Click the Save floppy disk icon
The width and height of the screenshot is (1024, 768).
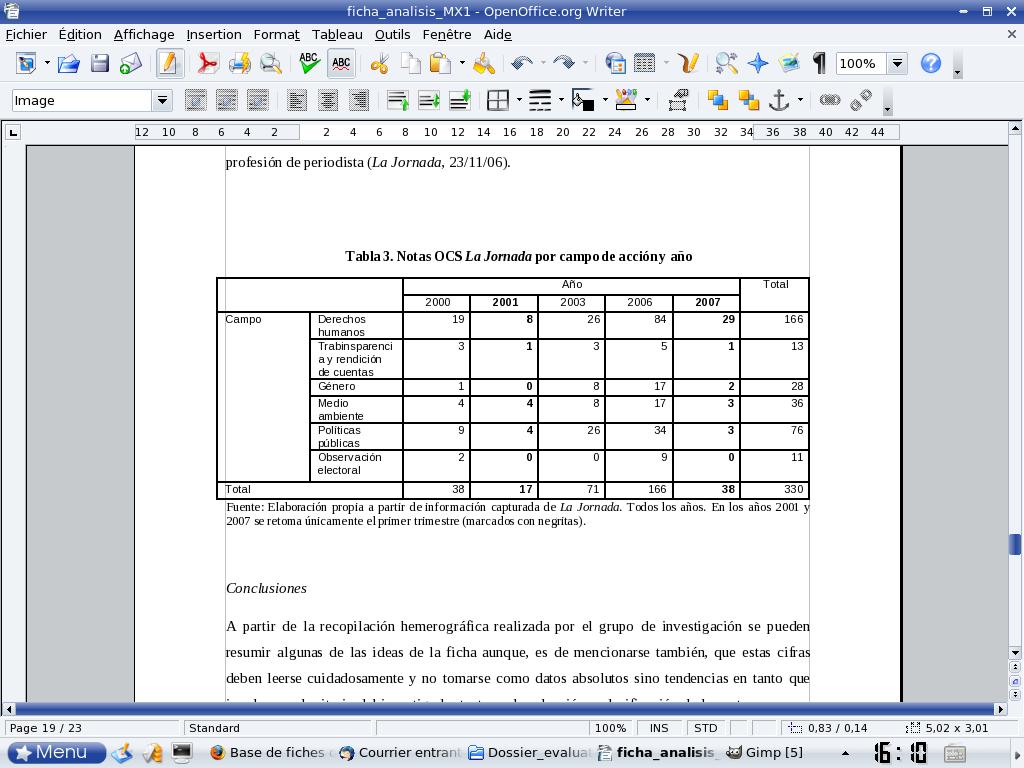click(99, 64)
